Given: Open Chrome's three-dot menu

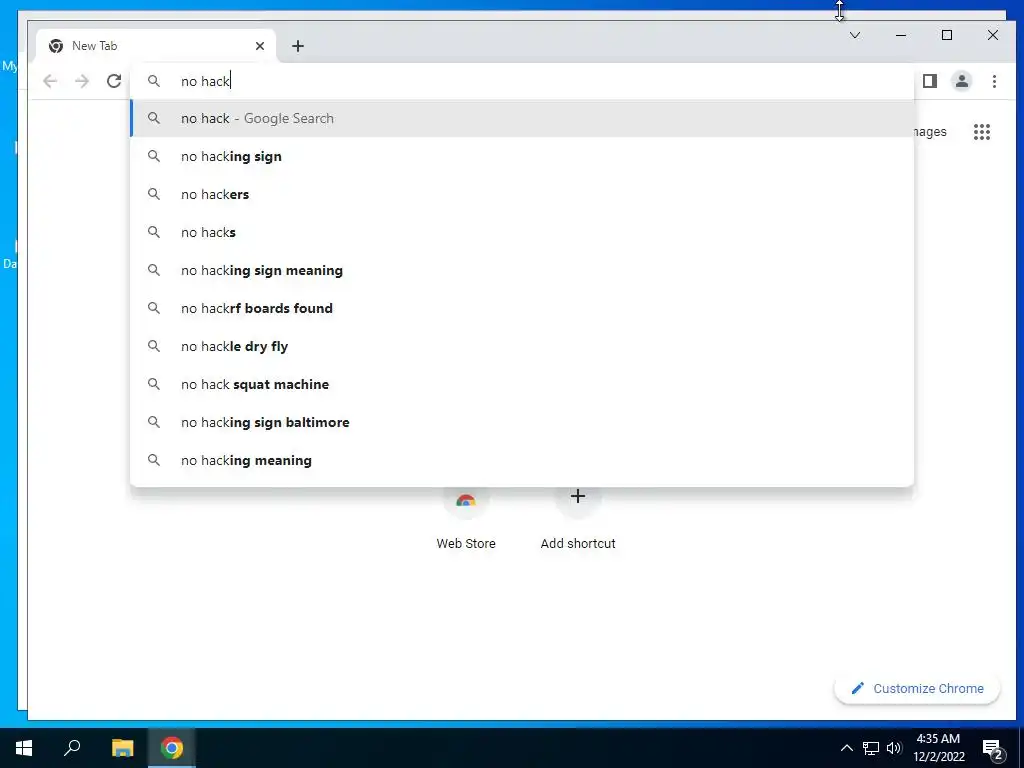Looking at the screenshot, I should (x=994, y=81).
